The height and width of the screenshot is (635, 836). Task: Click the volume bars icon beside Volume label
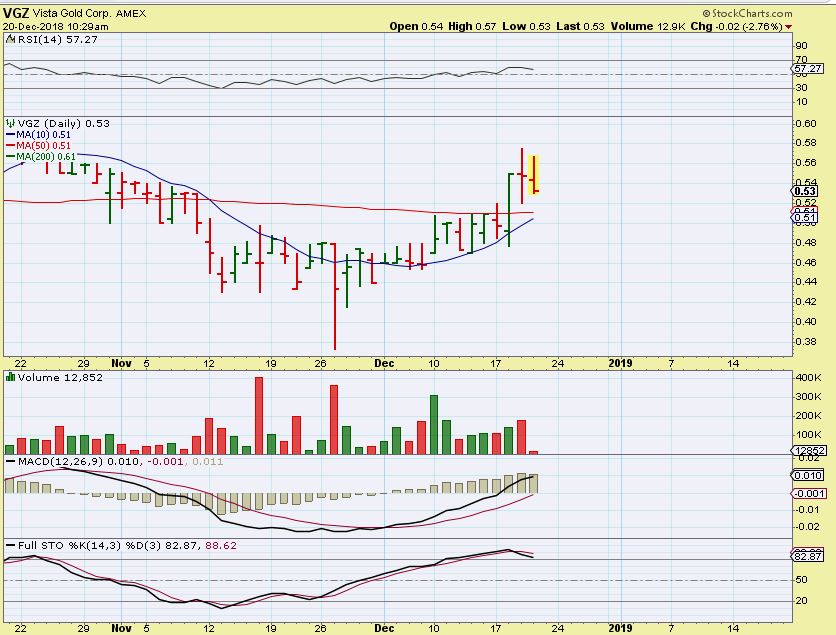pos(10,377)
